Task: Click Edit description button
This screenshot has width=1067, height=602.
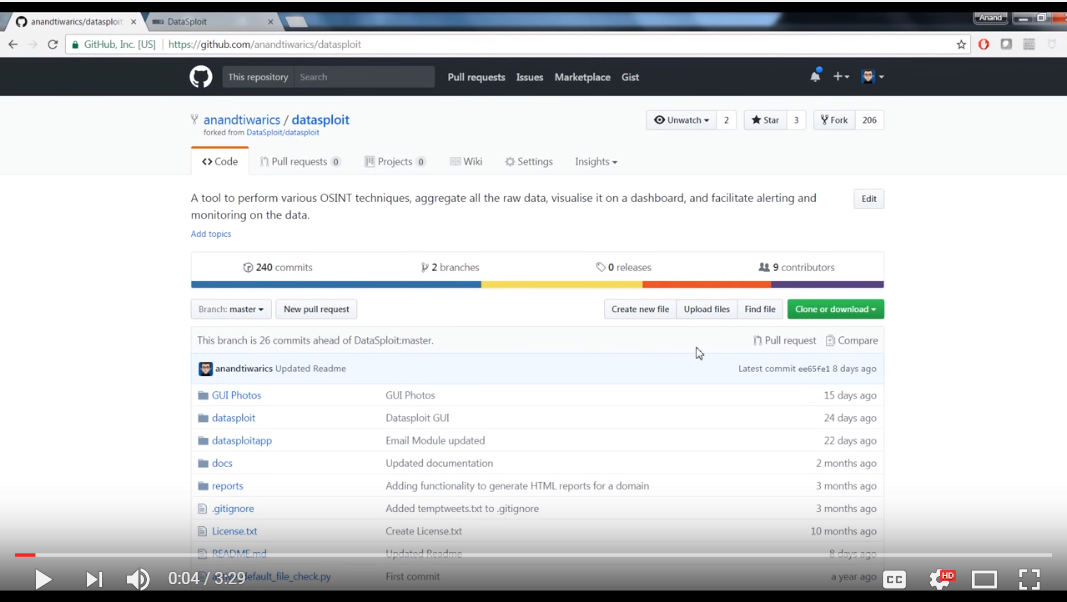Action: (x=869, y=199)
